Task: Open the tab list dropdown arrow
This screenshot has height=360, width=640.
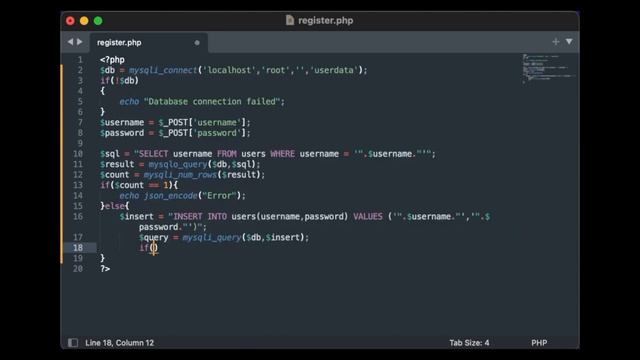Action: click(x=569, y=42)
